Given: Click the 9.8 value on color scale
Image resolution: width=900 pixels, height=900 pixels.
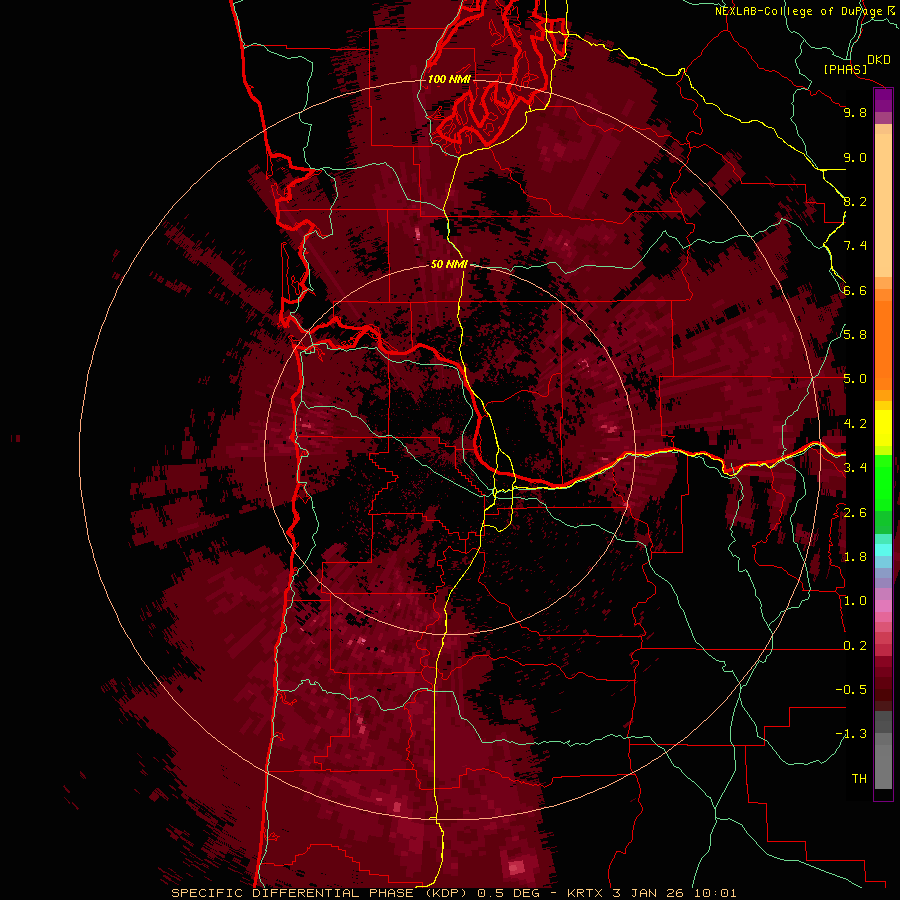Looking at the screenshot, I should click(855, 112).
